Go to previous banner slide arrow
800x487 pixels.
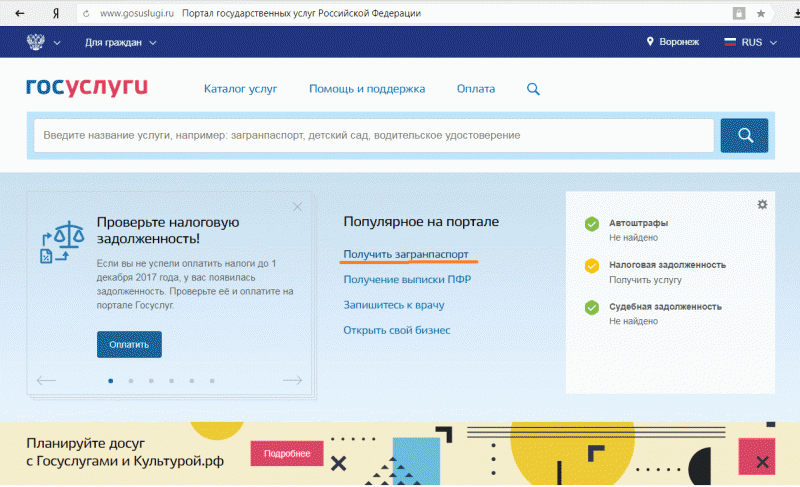pos(46,380)
